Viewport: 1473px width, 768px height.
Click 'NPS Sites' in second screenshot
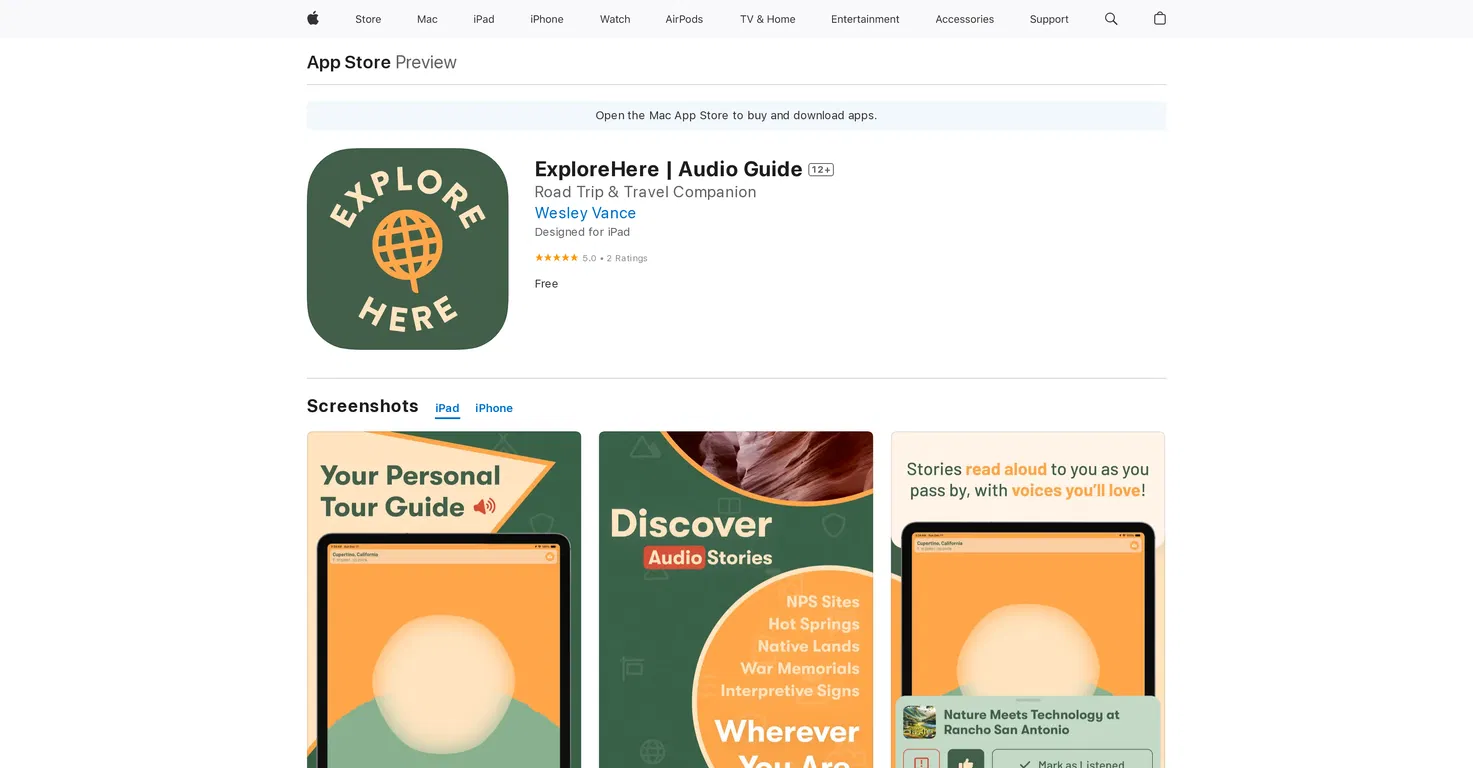[x=822, y=601]
